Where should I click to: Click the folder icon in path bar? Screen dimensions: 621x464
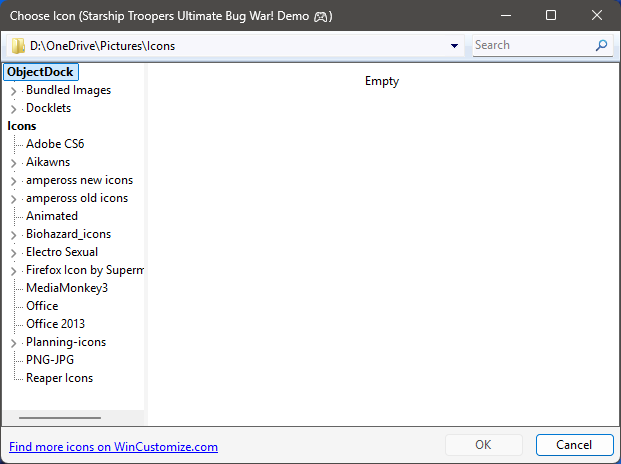[18, 46]
